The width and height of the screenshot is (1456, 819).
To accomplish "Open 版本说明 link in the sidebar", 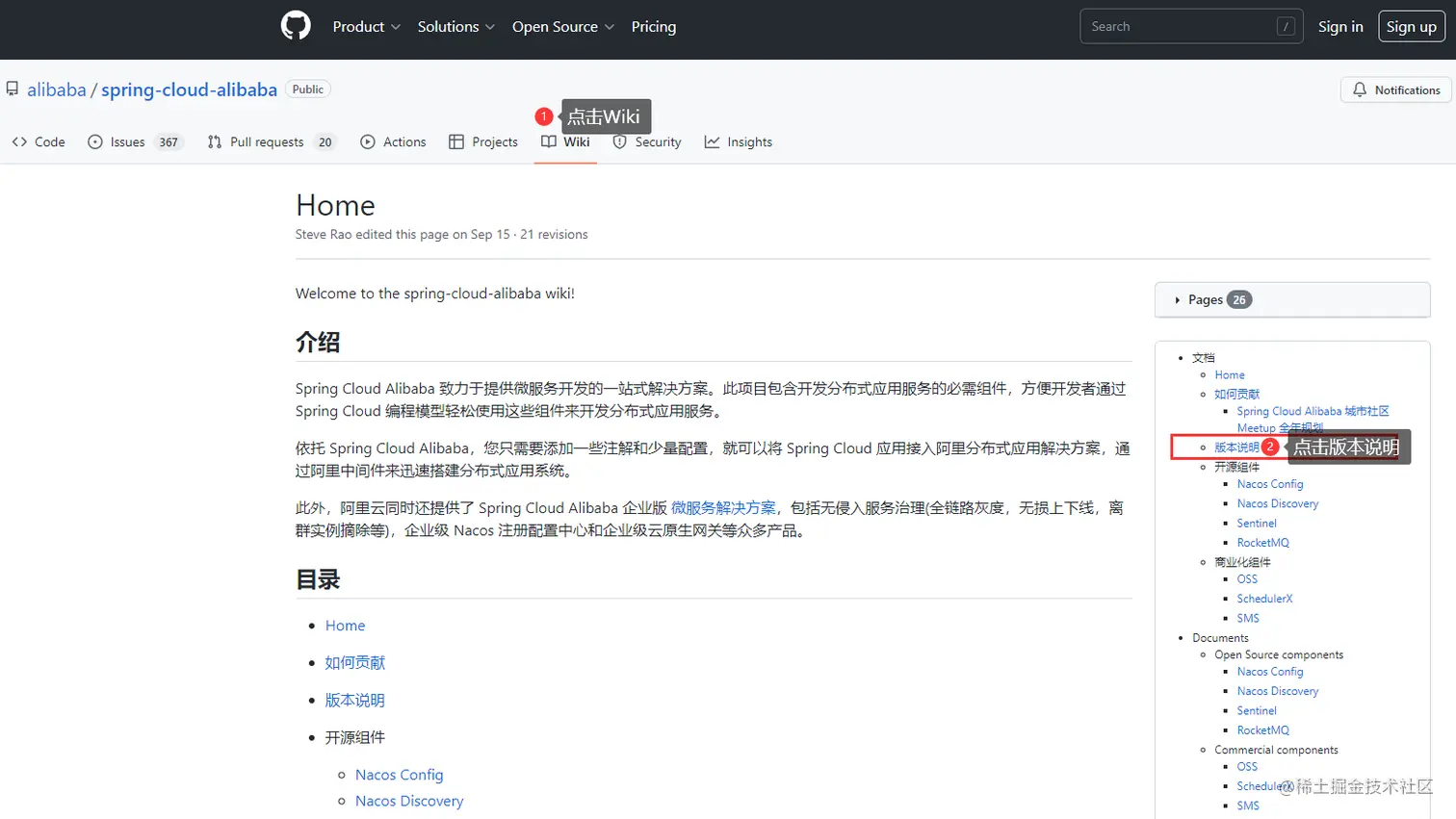I will point(1236,448).
